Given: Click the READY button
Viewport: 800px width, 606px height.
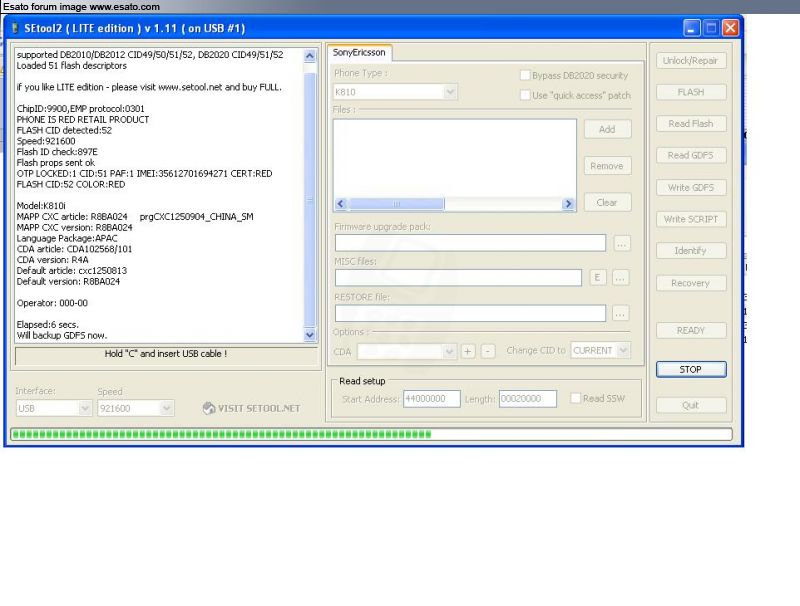Looking at the screenshot, I should coord(690,331).
